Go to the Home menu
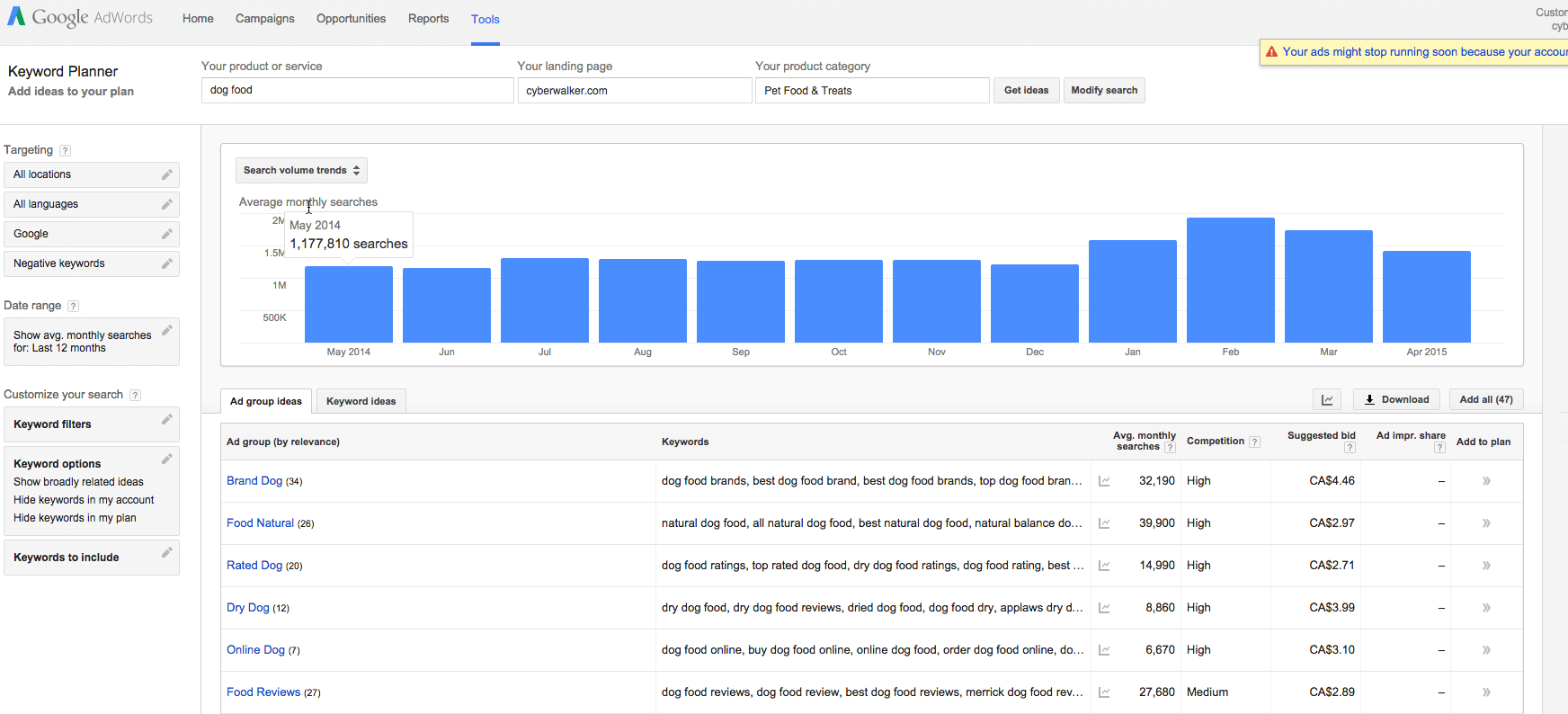The width and height of the screenshot is (1568, 714). [x=198, y=18]
